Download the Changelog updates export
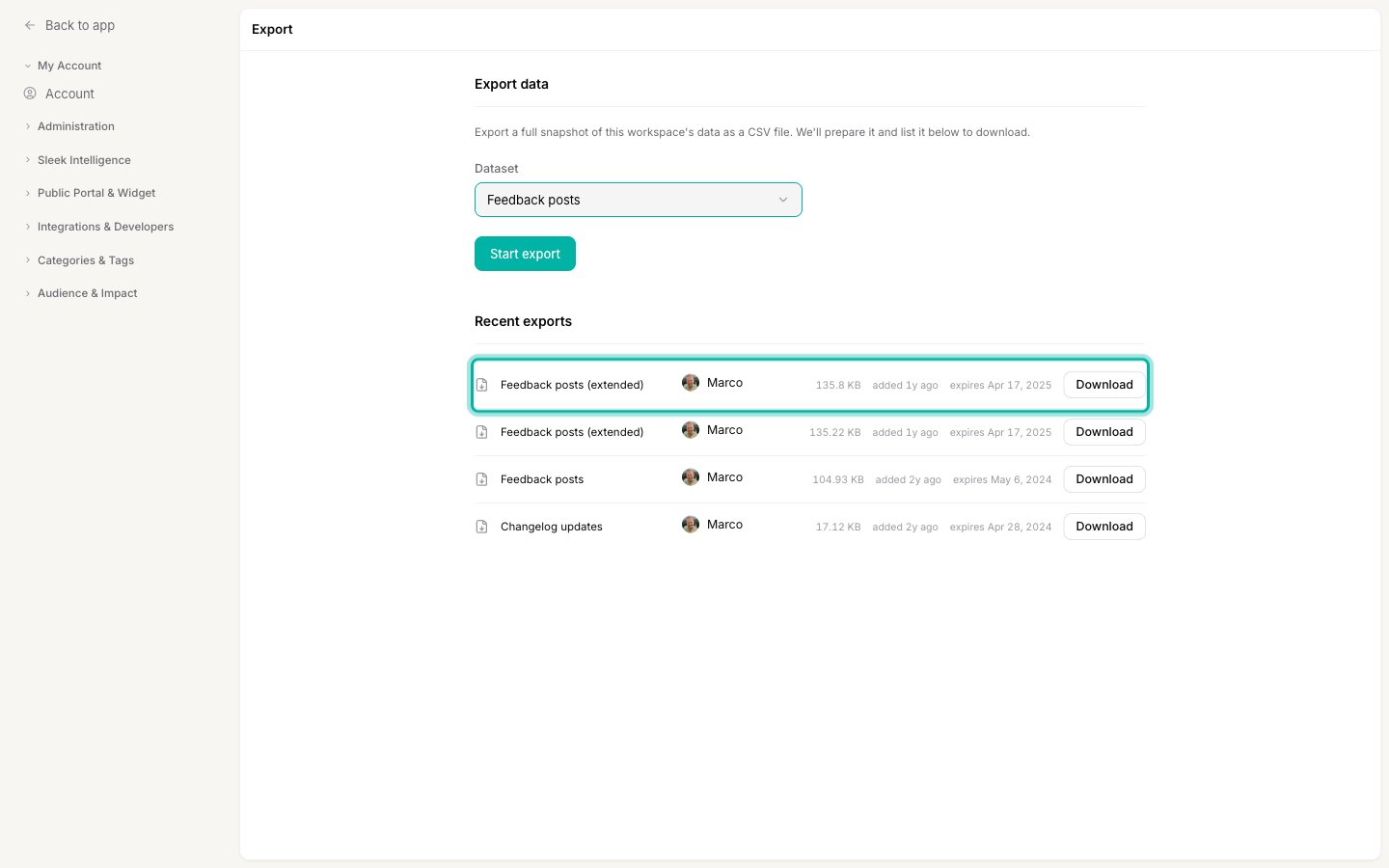1389x868 pixels. click(x=1104, y=527)
